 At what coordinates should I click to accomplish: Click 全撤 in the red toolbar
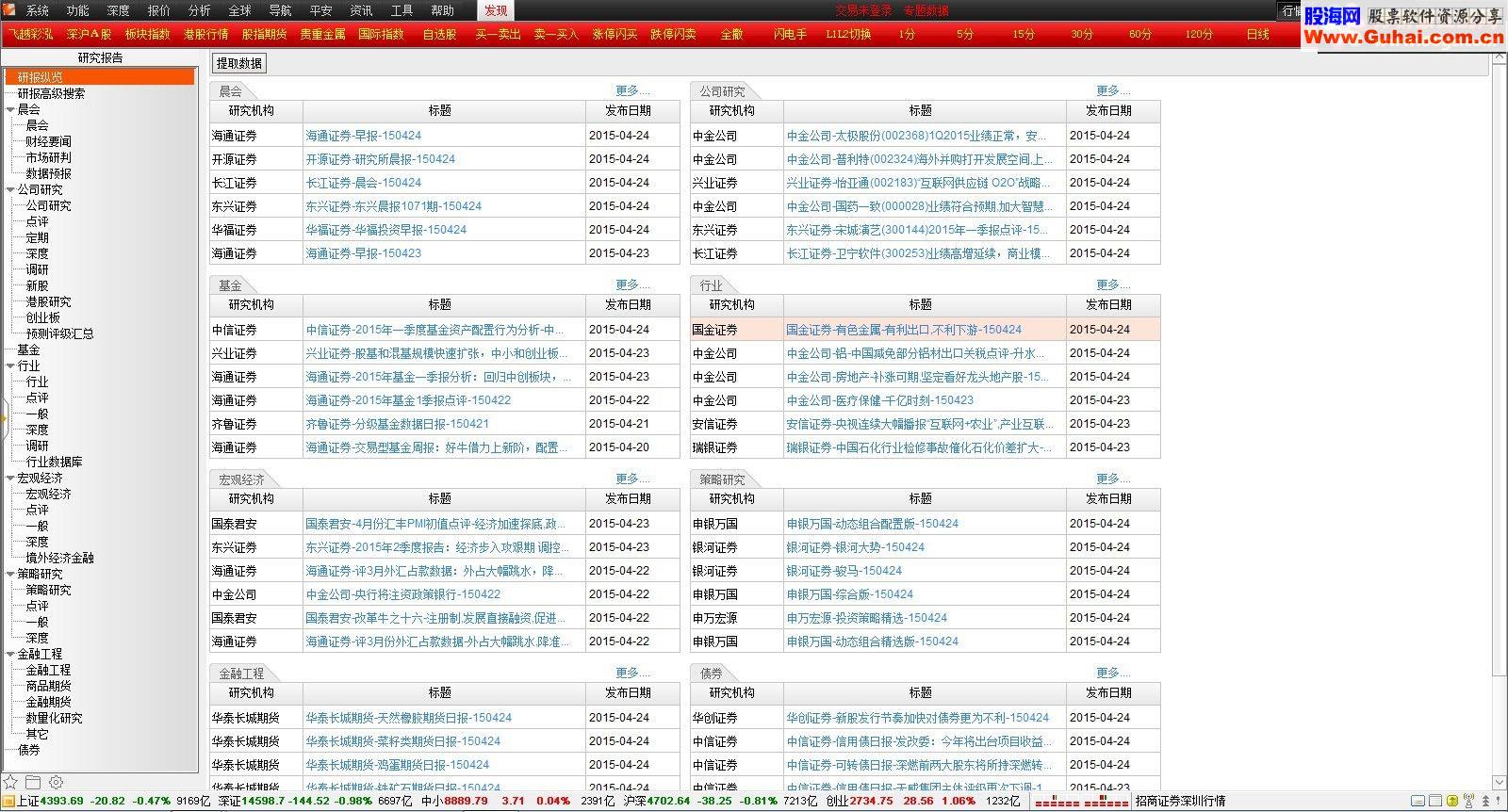[731, 34]
